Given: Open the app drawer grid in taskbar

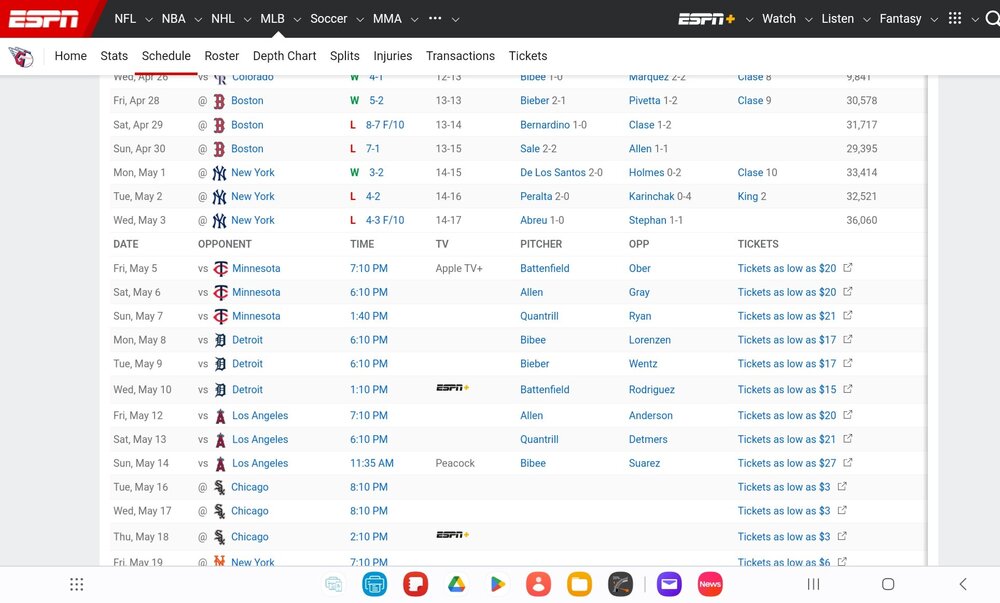Looking at the screenshot, I should (77, 584).
